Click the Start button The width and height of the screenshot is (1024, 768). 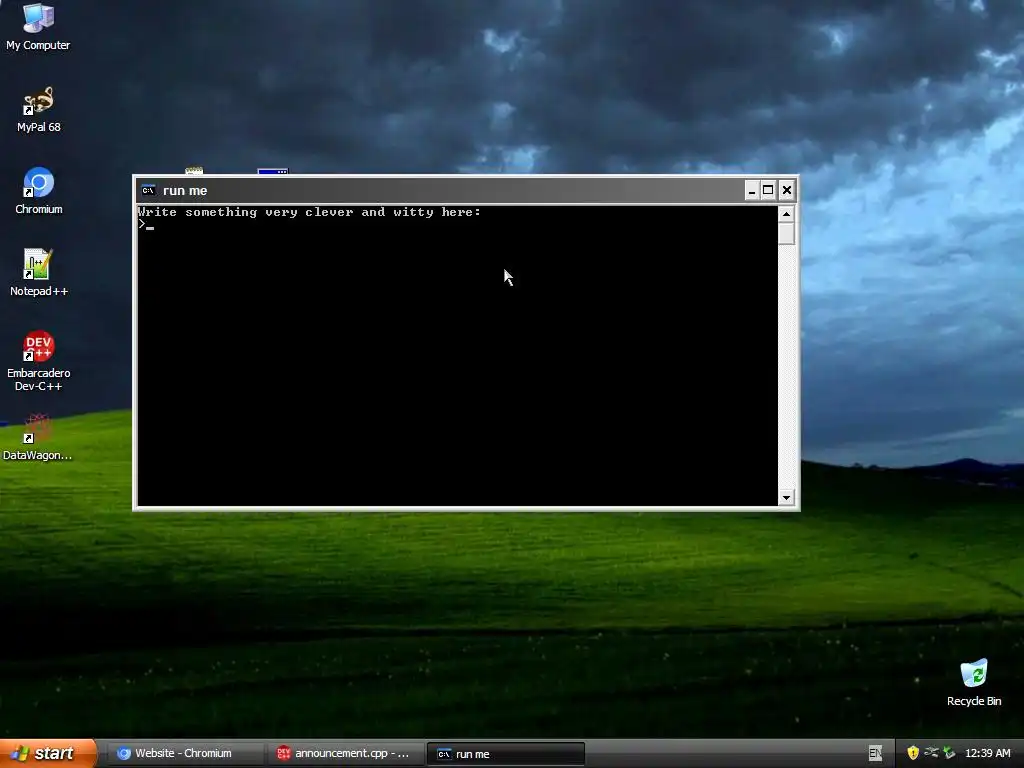(x=48, y=753)
